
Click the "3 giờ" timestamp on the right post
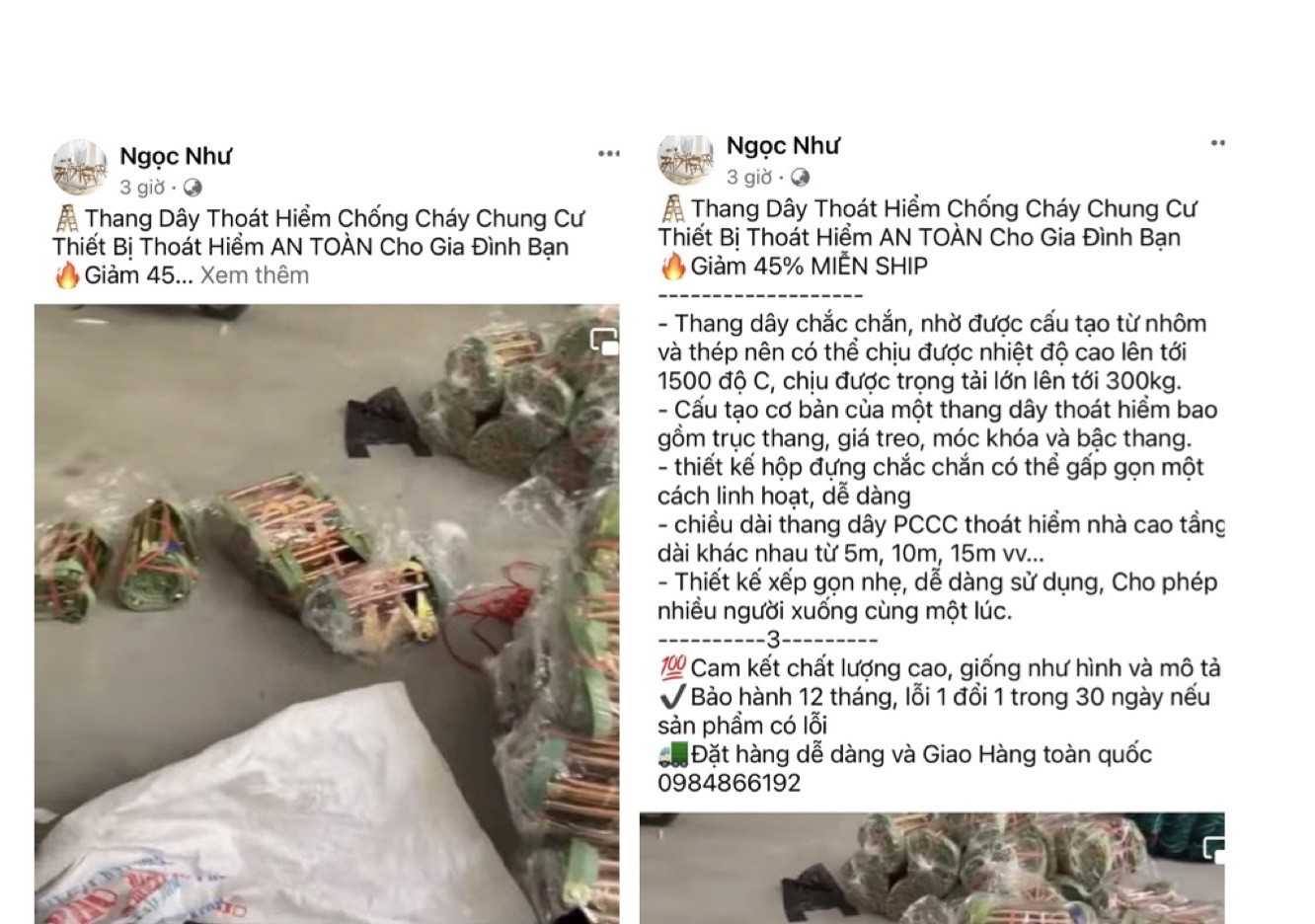[749, 178]
